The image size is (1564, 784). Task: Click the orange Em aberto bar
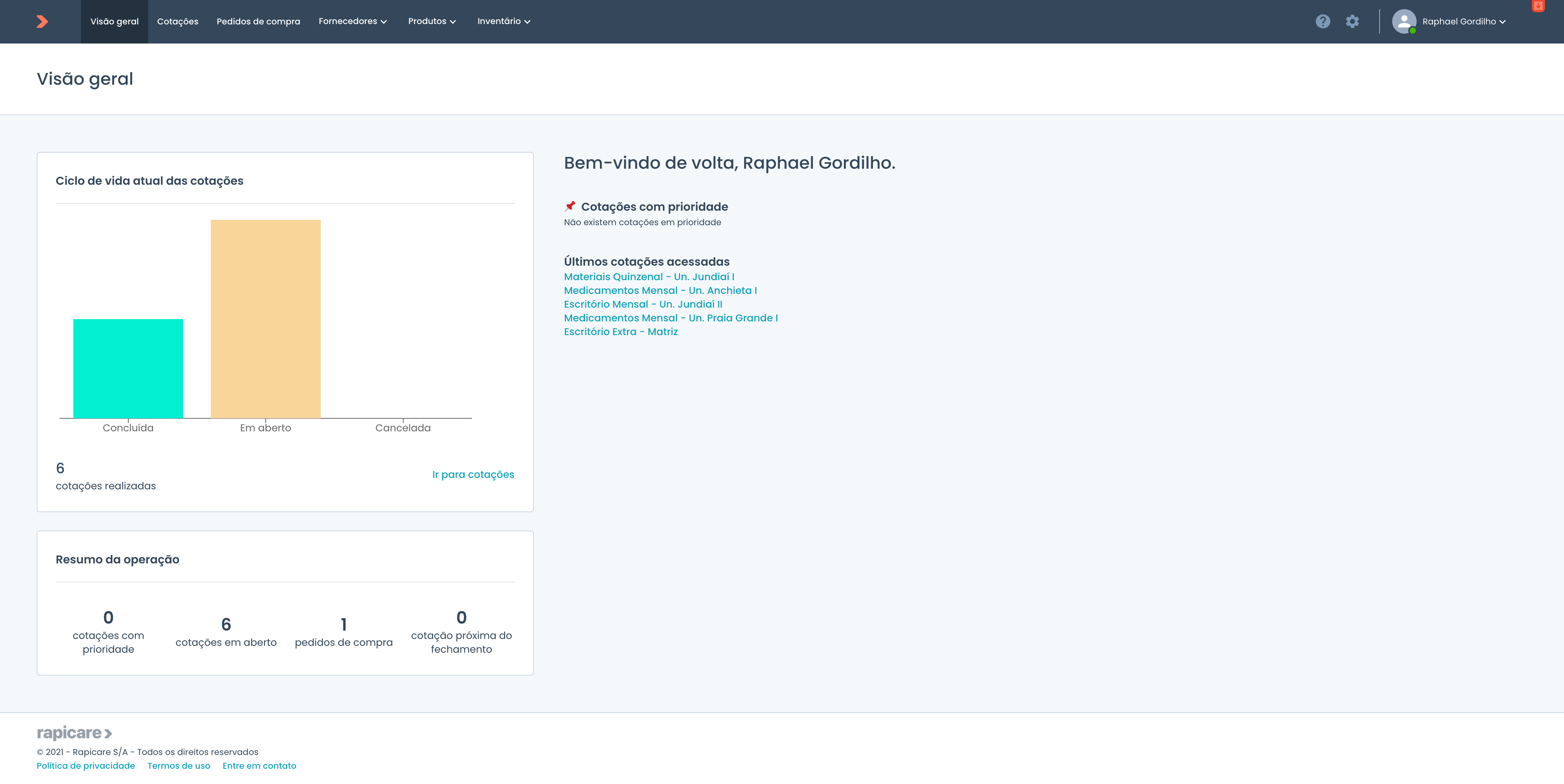265,319
